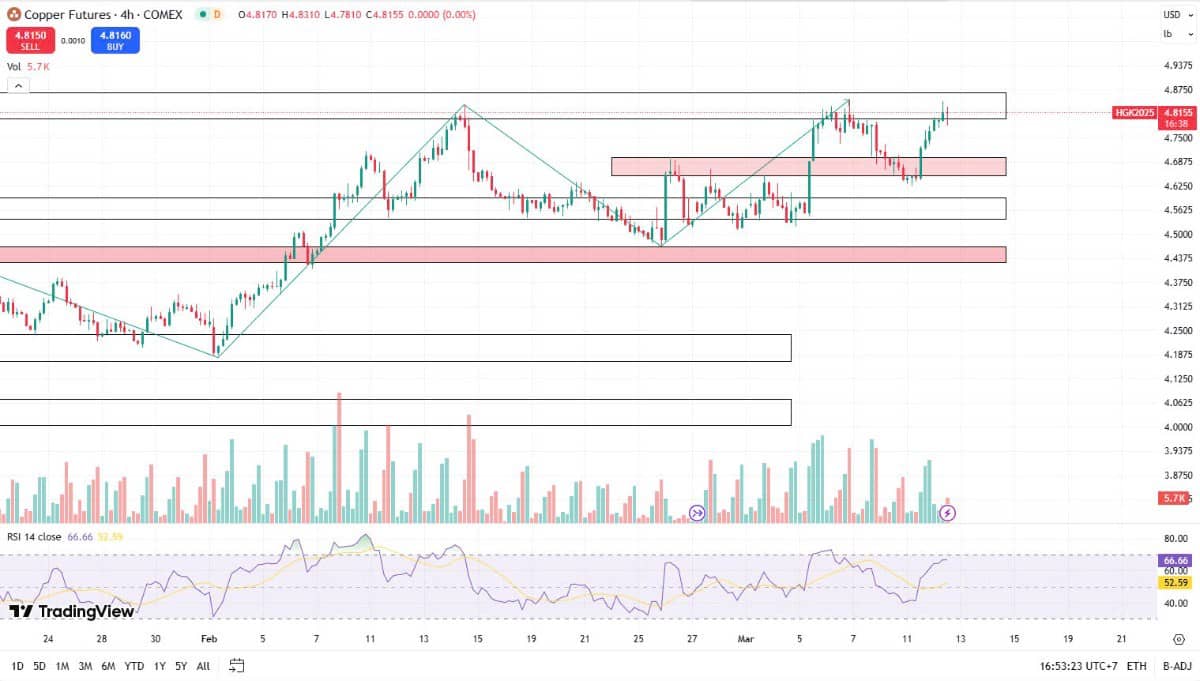Open time axis settings gear icon
Viewport: 1200px width, 681px height.
point(1178,639)
